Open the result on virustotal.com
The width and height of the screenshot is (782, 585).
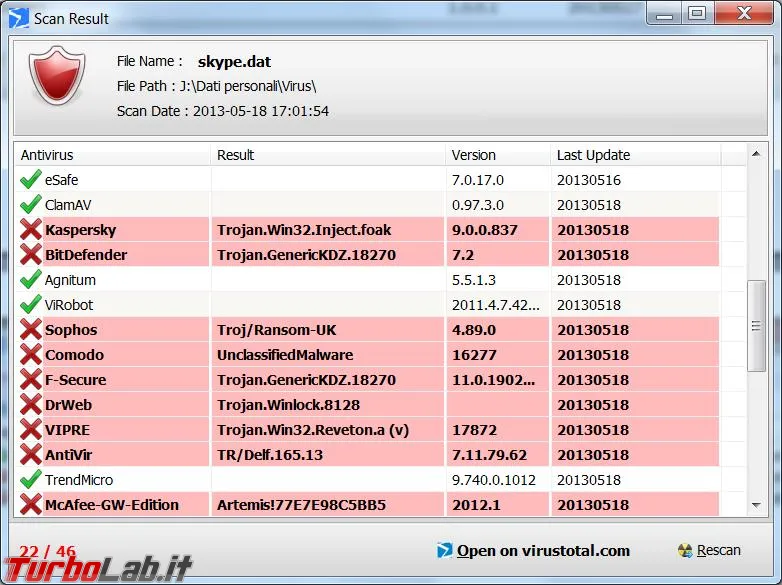tap(543, 551)
